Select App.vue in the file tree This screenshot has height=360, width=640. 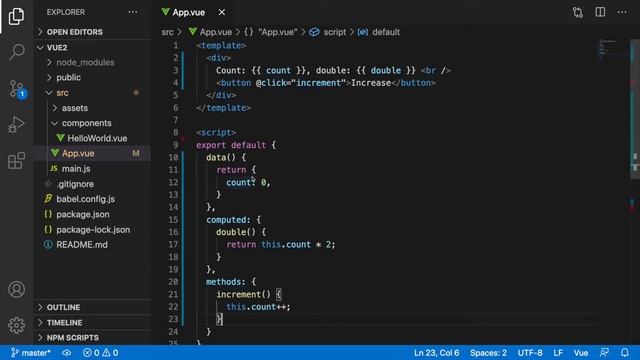tap(93, 153)
